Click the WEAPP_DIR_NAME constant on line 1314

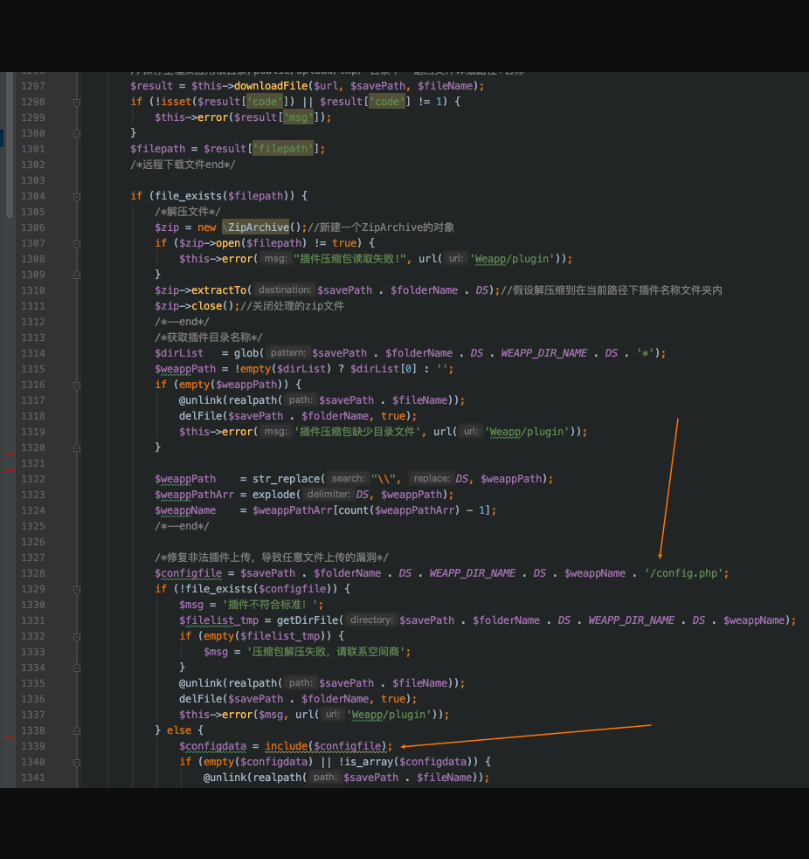coord(544,353)
